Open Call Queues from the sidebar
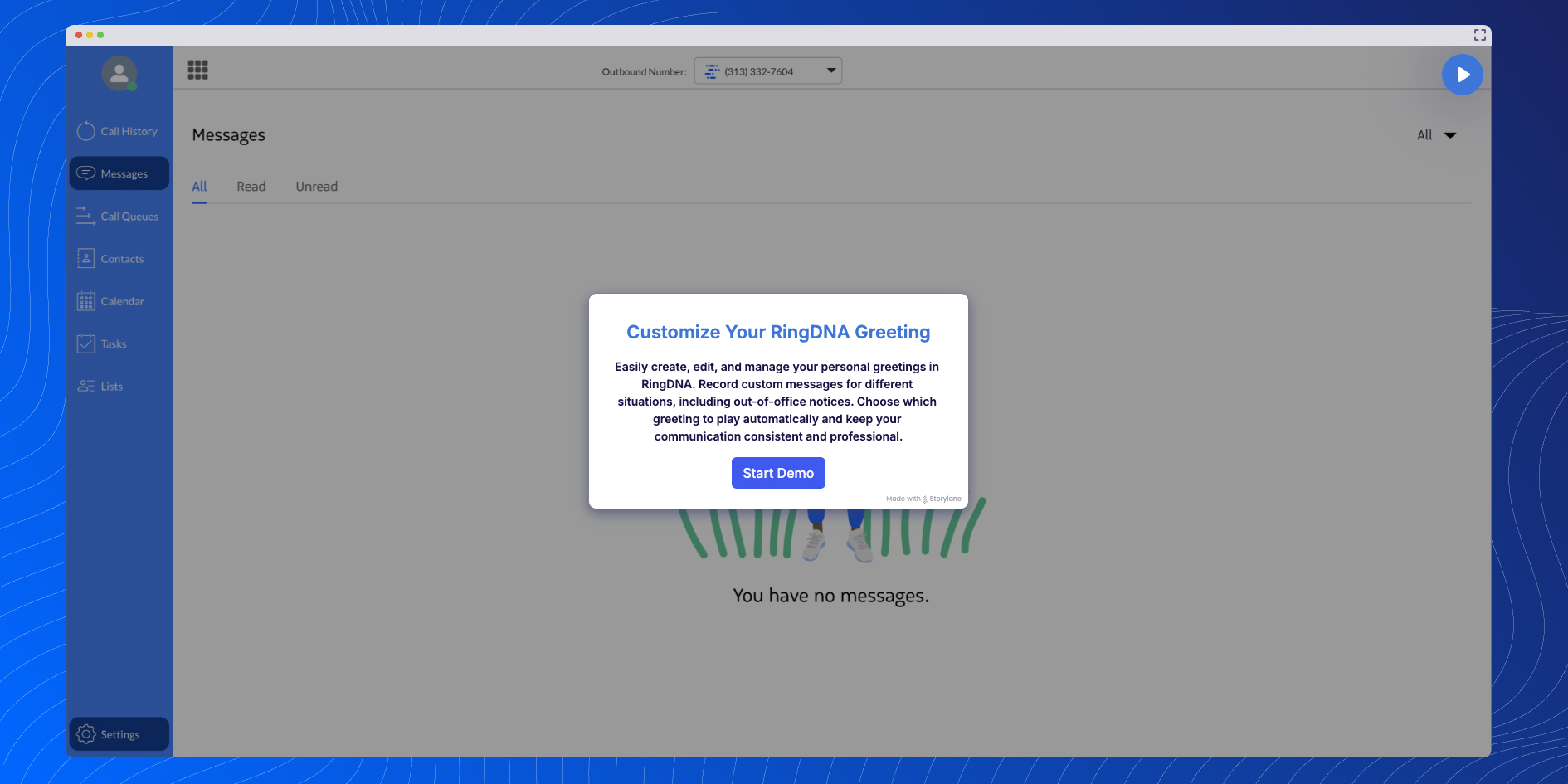This screenshot has height=784, width=1568. coord(119,216)
